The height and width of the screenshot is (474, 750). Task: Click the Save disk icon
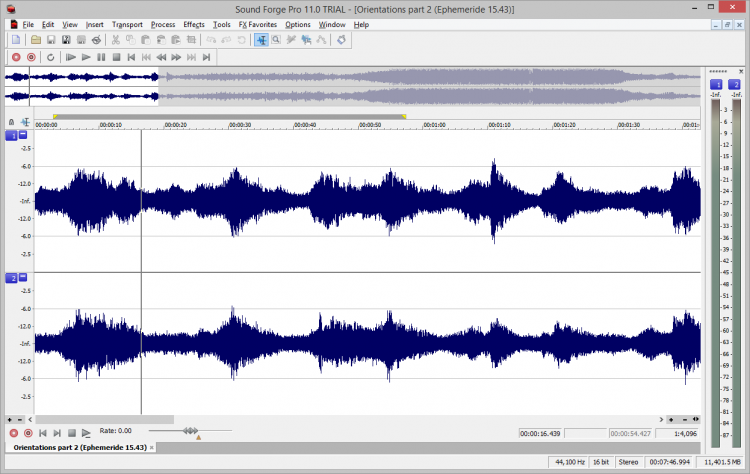coord(51,40)
